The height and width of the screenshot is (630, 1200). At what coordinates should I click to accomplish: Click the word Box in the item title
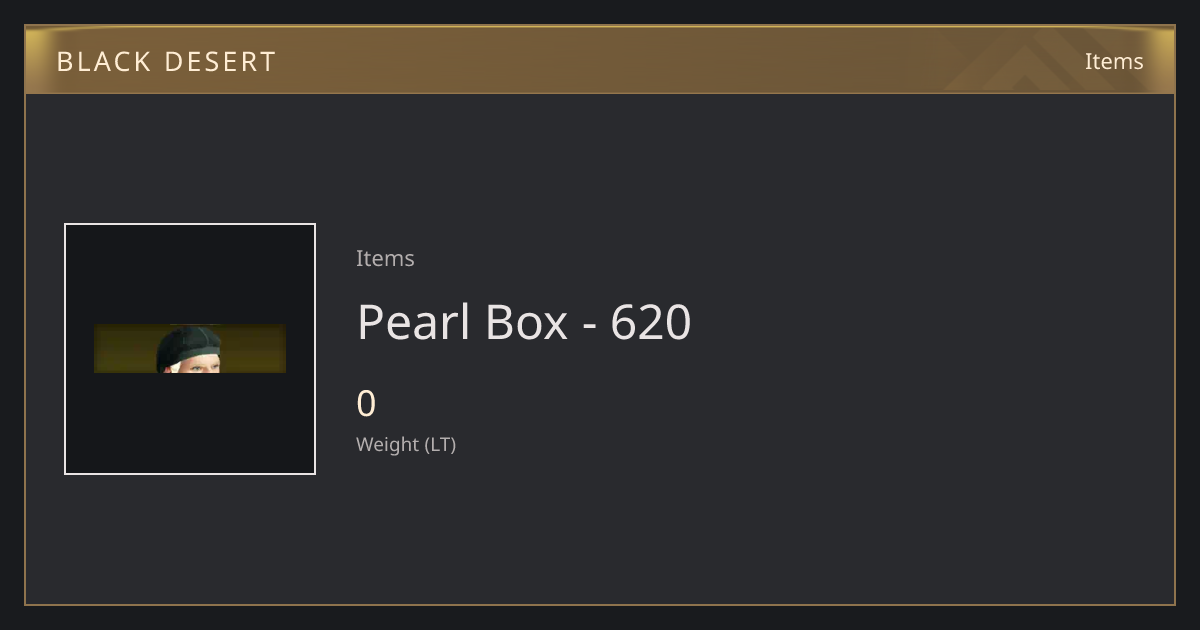click(527, 323)
